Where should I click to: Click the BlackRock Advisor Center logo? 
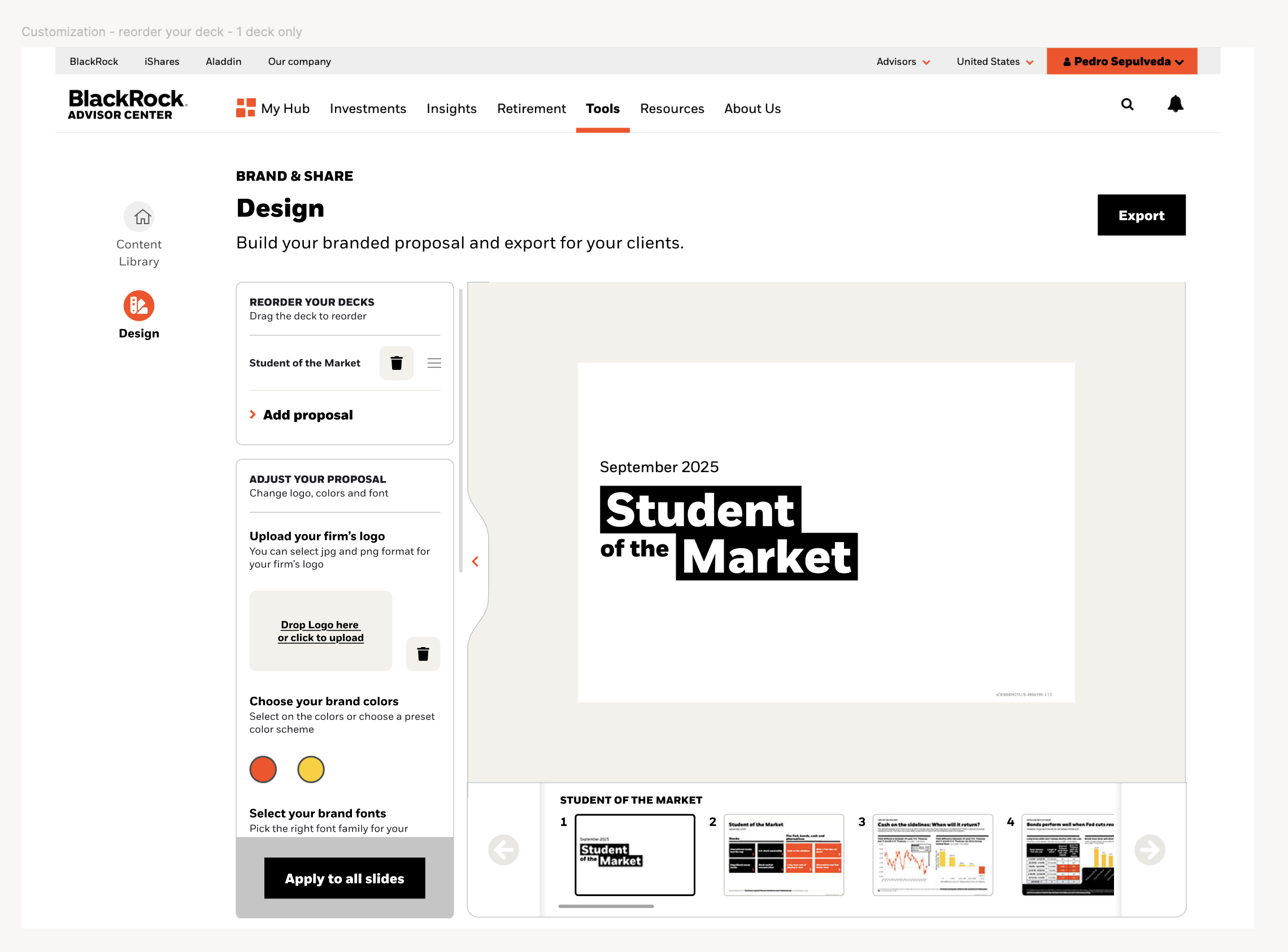[x=128, y=104]
